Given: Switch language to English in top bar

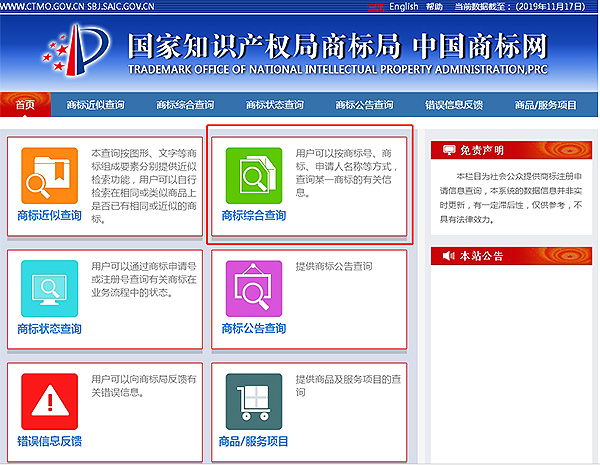Looking at the screenshot, I should click(404, 7).
